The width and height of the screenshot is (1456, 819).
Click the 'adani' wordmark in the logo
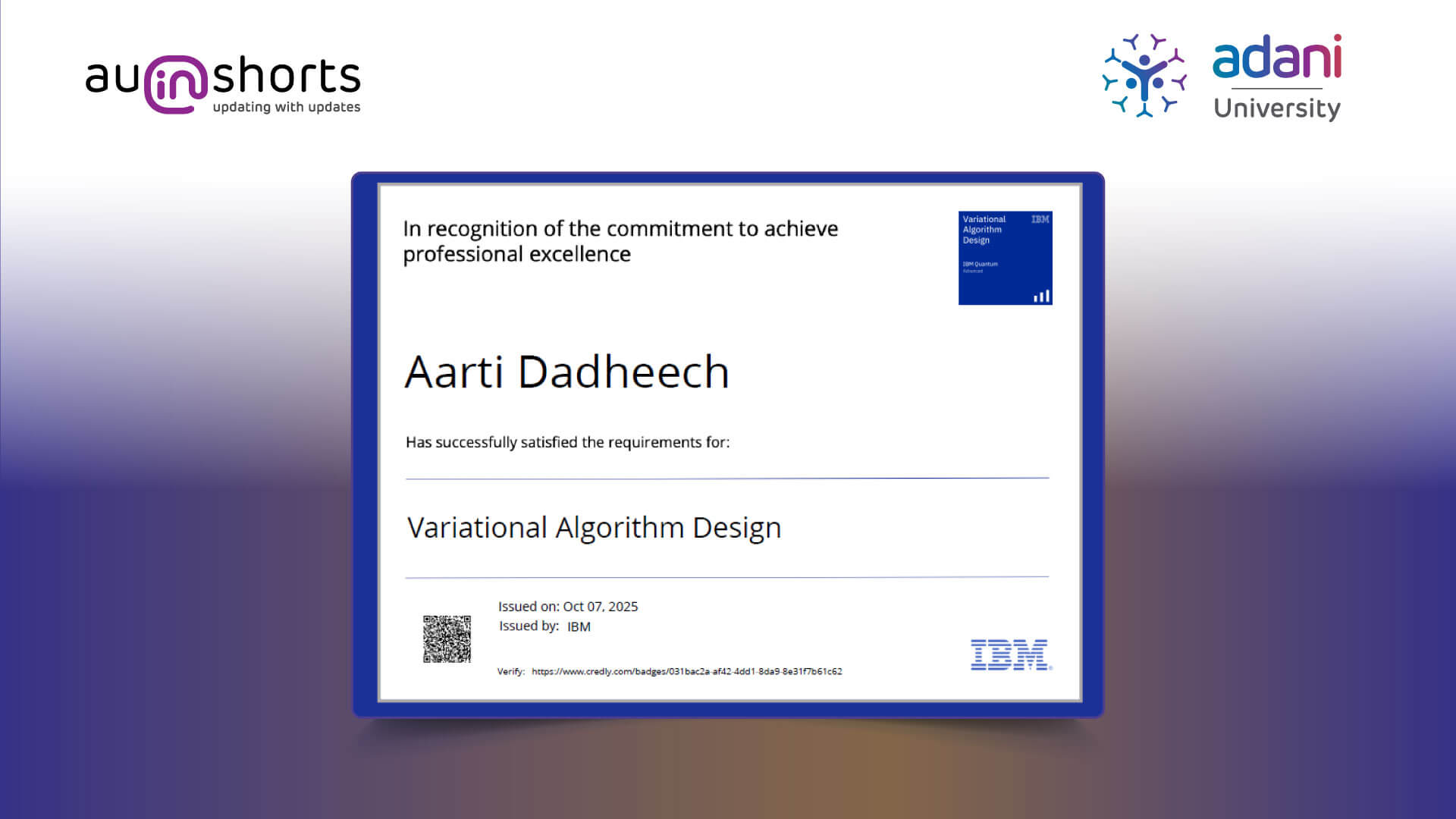pyautogui.click(x=1277, y=58)
